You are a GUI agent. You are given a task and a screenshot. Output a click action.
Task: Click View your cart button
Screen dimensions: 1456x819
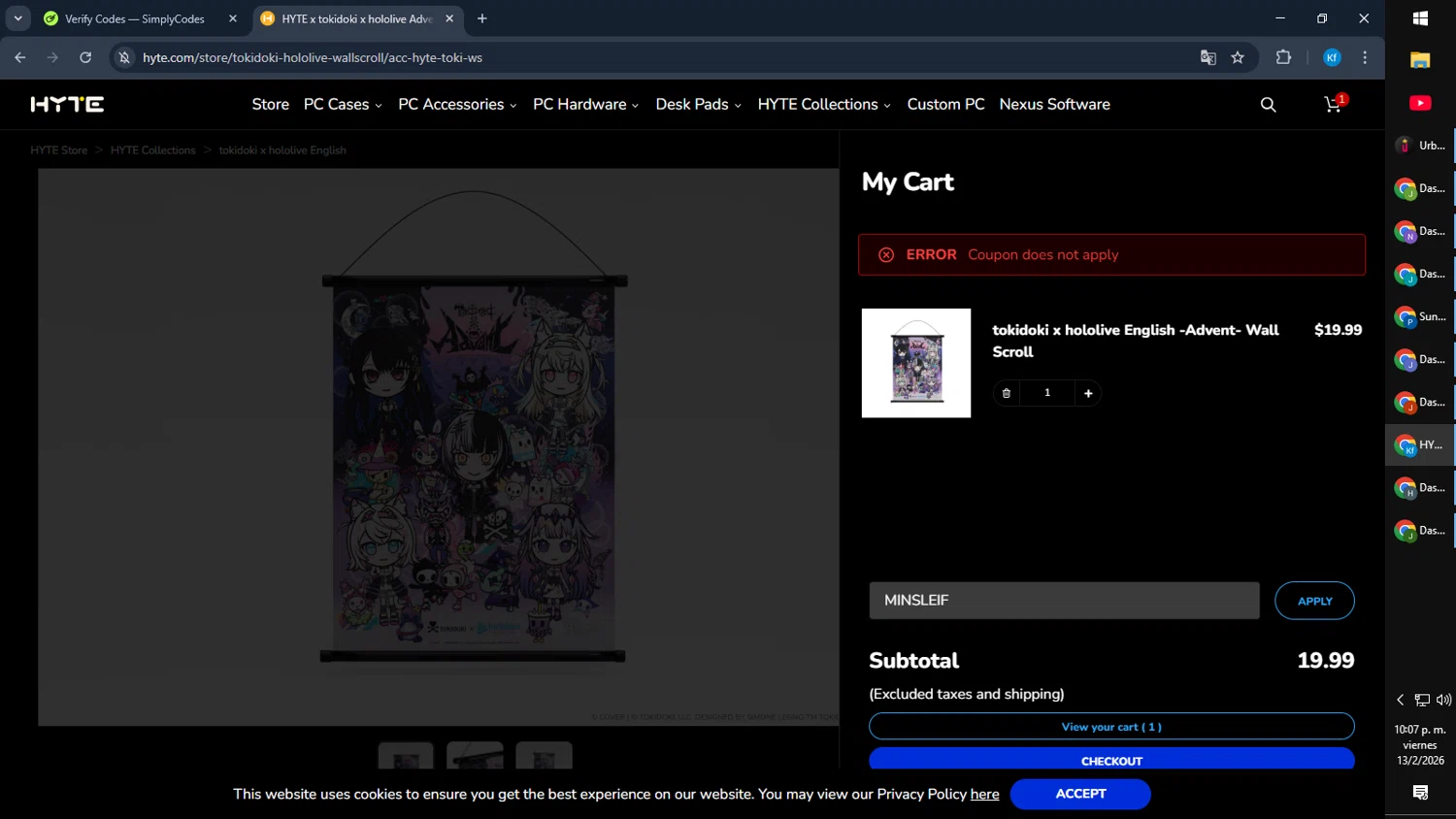(x=1111, y=727)
